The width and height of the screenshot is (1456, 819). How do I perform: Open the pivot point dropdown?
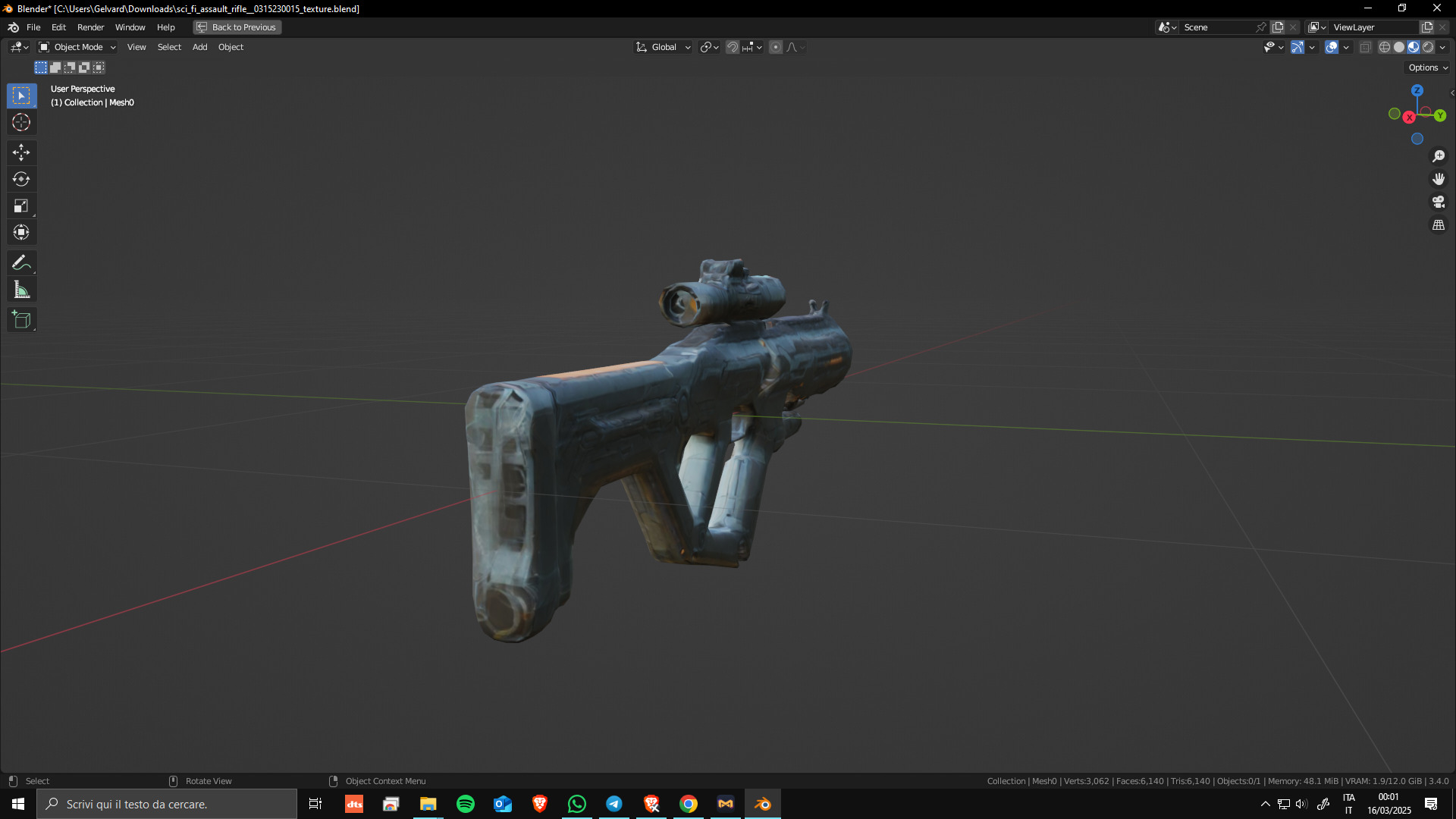(x=709, y=47)
